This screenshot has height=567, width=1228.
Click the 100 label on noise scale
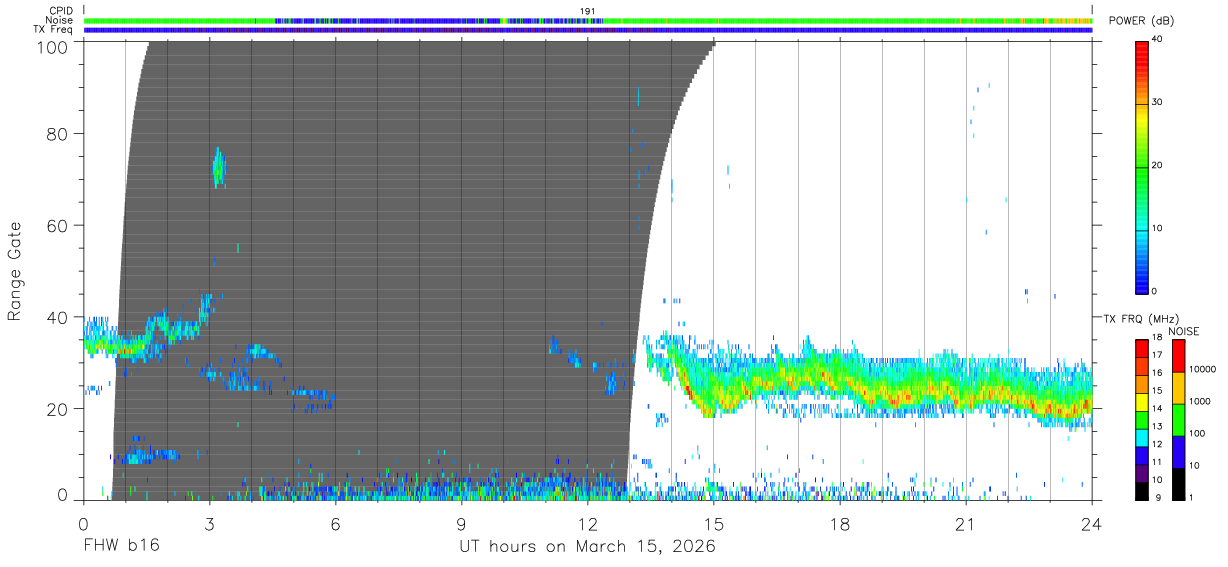1199,433
